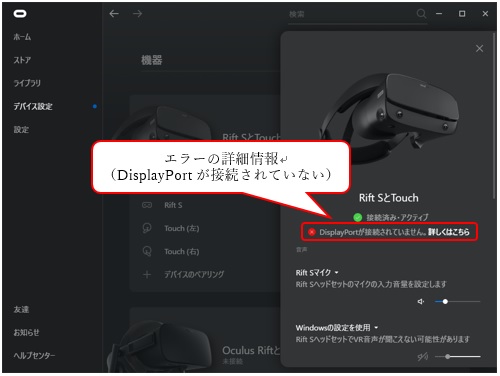Screen dimensions: 500x376
Task: Adjust the Rift S microphone volume slider
Action: pyautogui.click(x=457, y=302)
